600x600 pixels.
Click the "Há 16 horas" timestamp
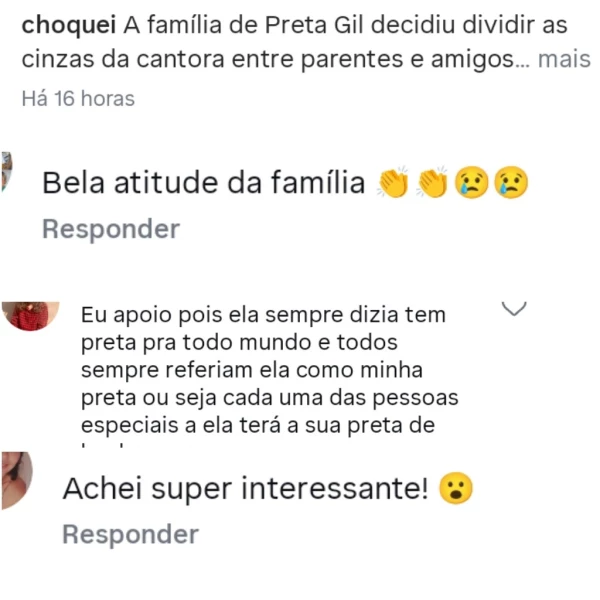coord(78,99)
